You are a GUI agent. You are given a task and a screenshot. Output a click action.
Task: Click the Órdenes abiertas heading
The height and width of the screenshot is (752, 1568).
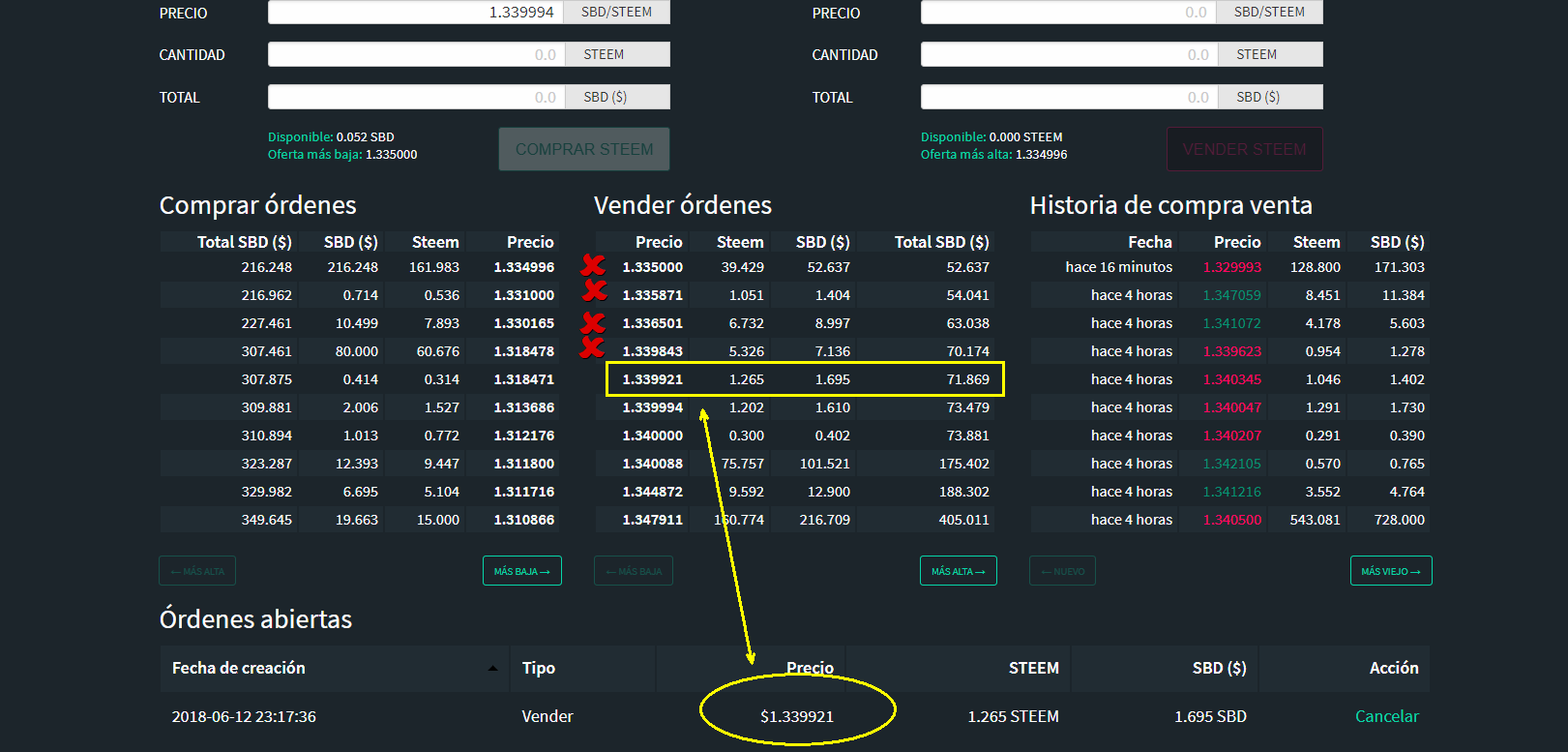coord(255,619)
